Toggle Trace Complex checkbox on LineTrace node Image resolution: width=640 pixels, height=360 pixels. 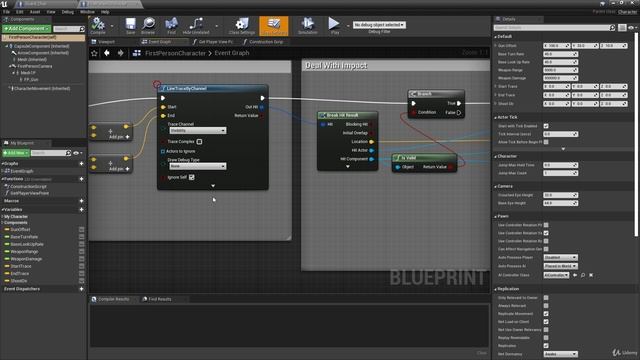point(199,142)
